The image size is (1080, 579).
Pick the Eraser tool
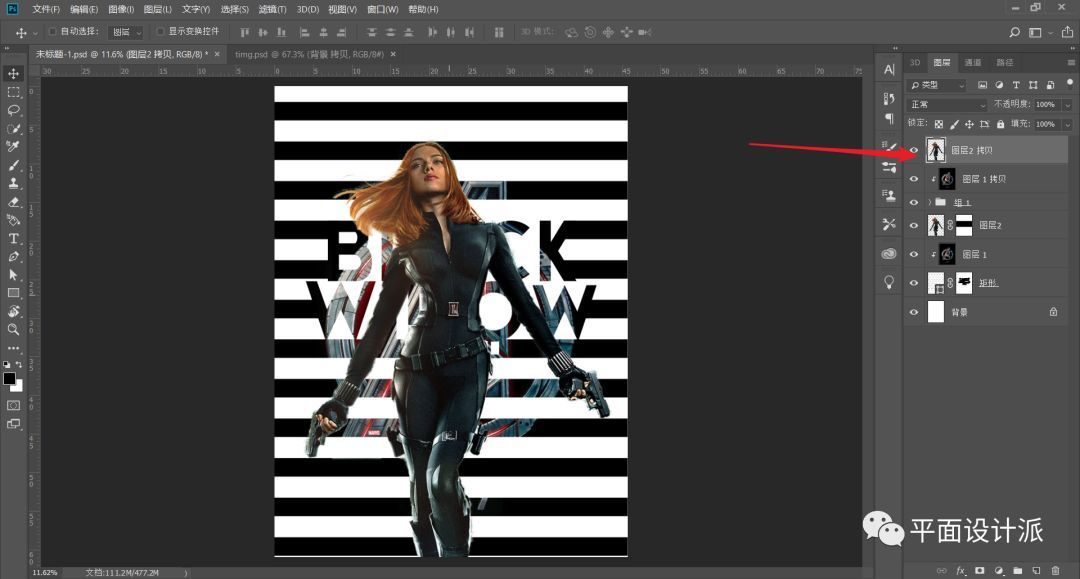click(x=14, y=202)
